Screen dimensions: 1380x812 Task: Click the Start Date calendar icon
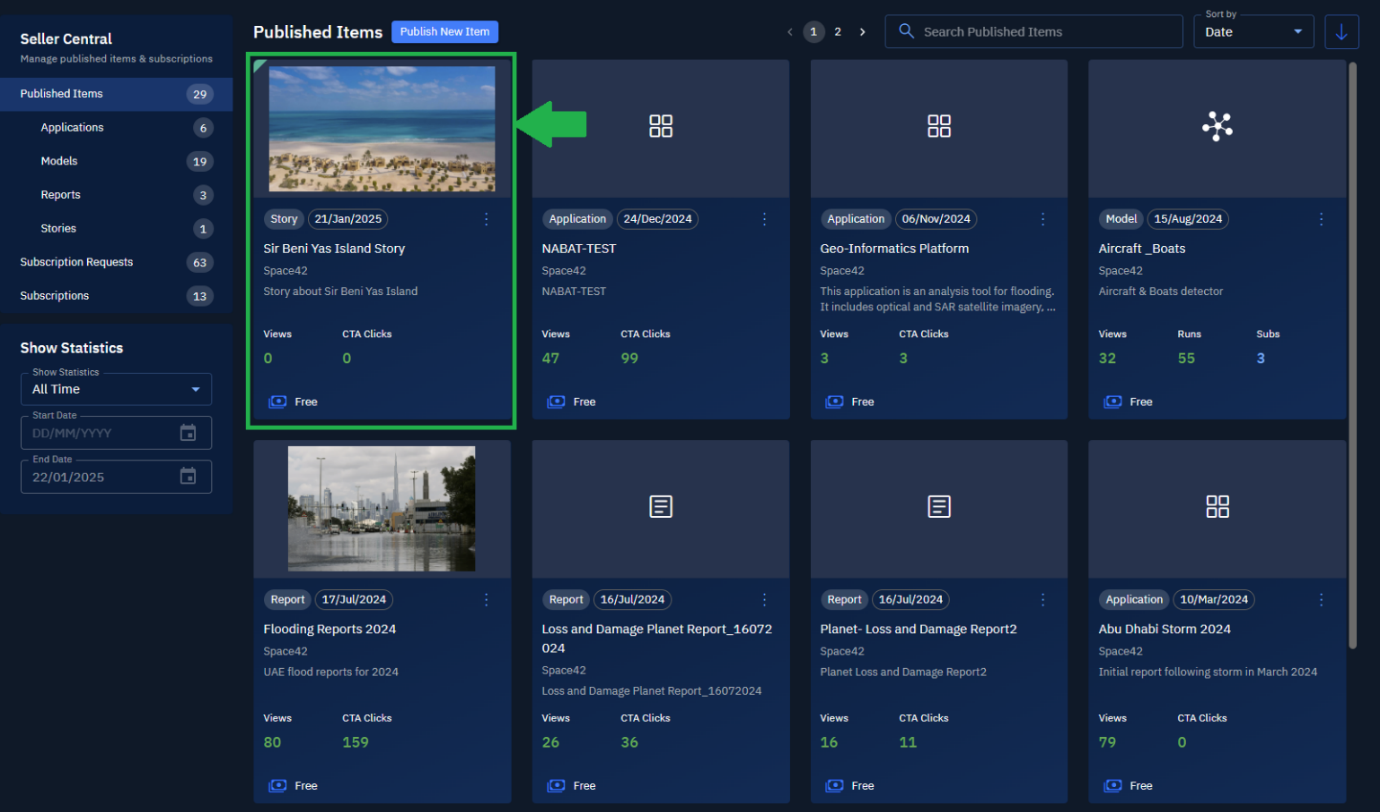click(188, 433)
